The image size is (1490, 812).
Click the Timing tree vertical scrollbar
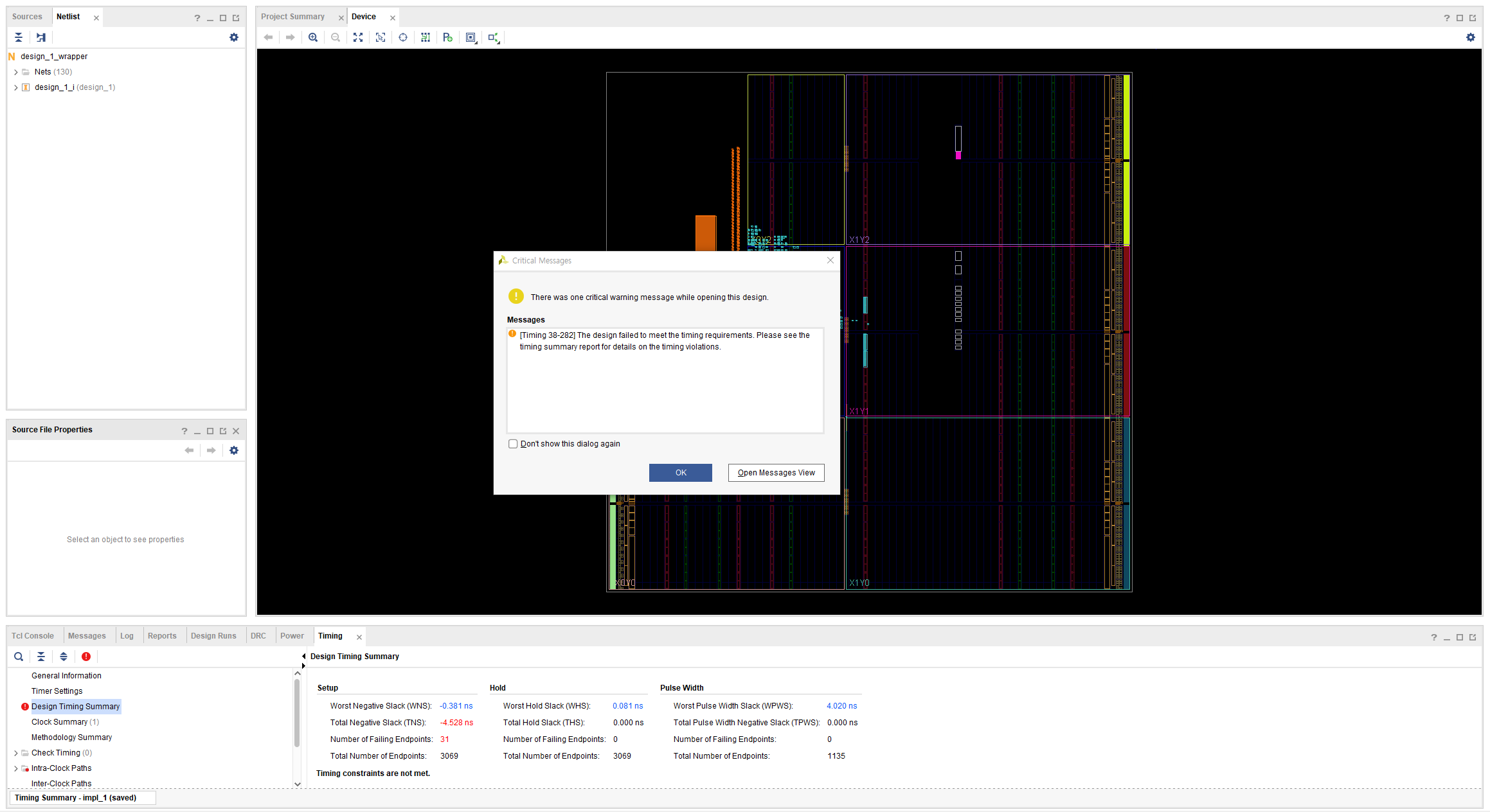(x=297, y=713)
